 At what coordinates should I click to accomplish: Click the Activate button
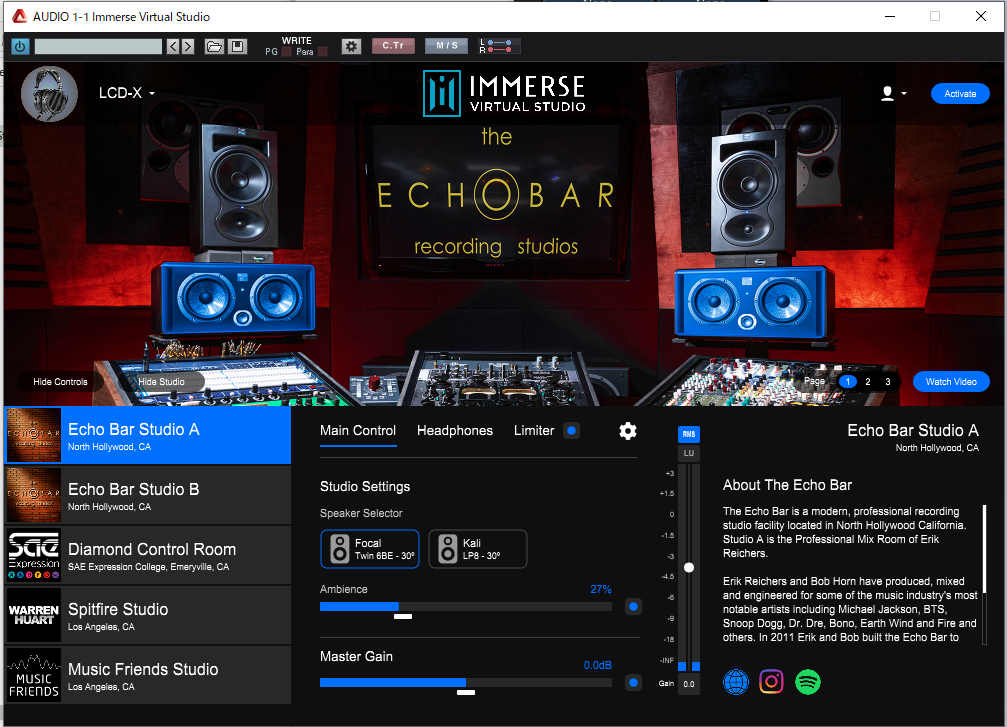960,94
